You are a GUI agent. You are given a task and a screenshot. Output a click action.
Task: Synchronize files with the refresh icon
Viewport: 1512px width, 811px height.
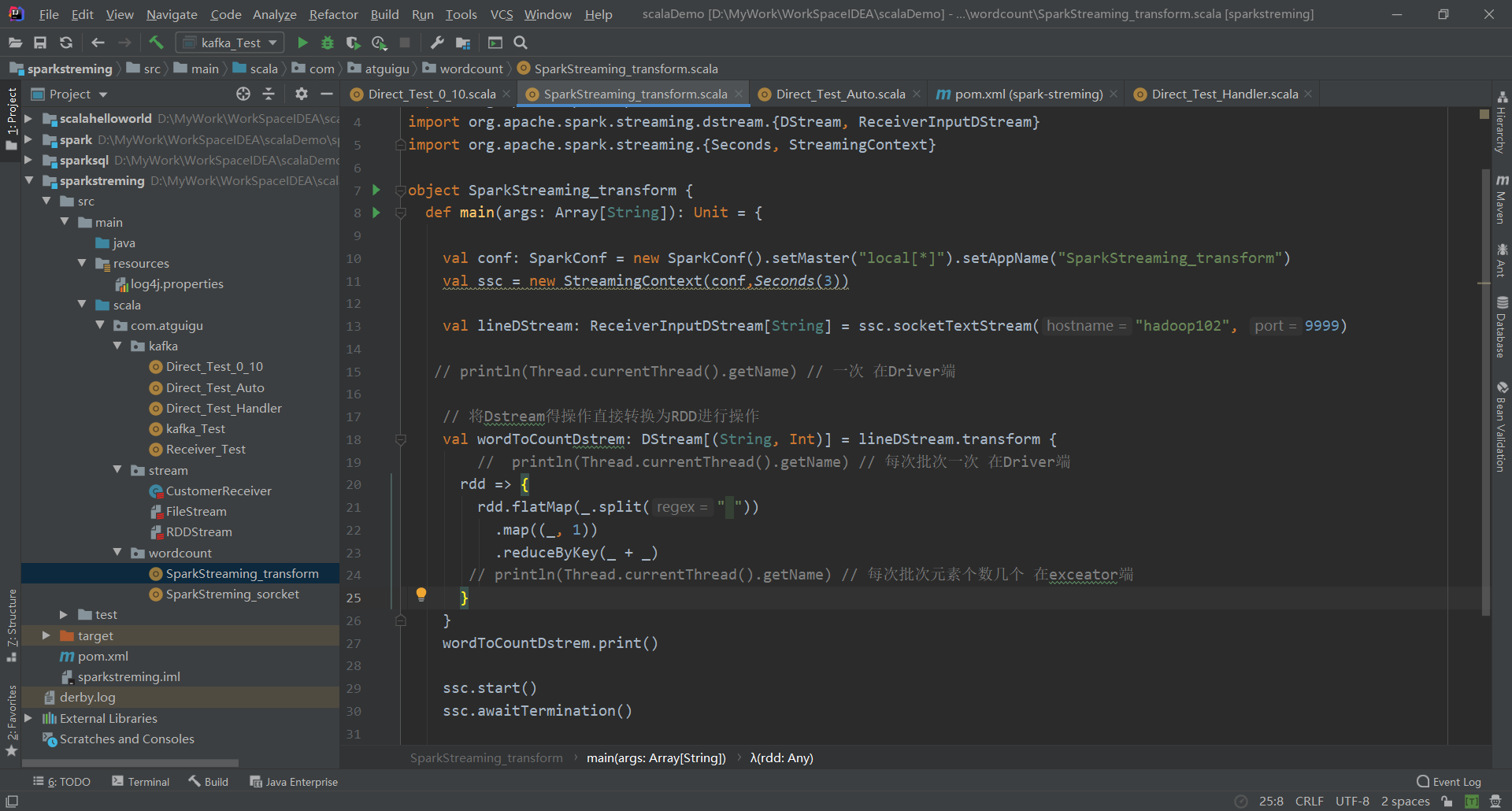[66, 43]
